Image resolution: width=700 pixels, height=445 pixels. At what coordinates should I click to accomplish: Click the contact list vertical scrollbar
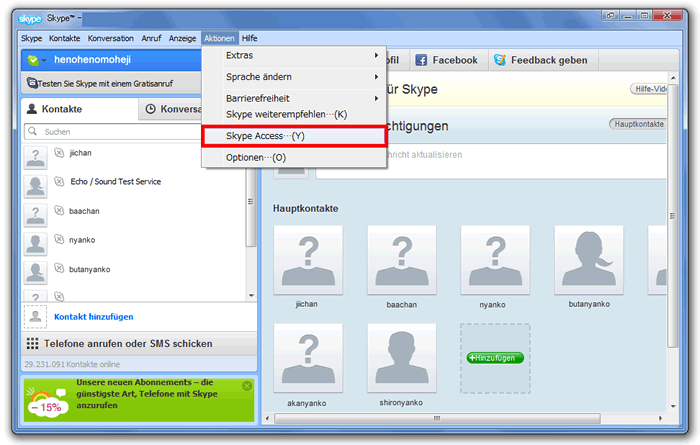[251, 201]
